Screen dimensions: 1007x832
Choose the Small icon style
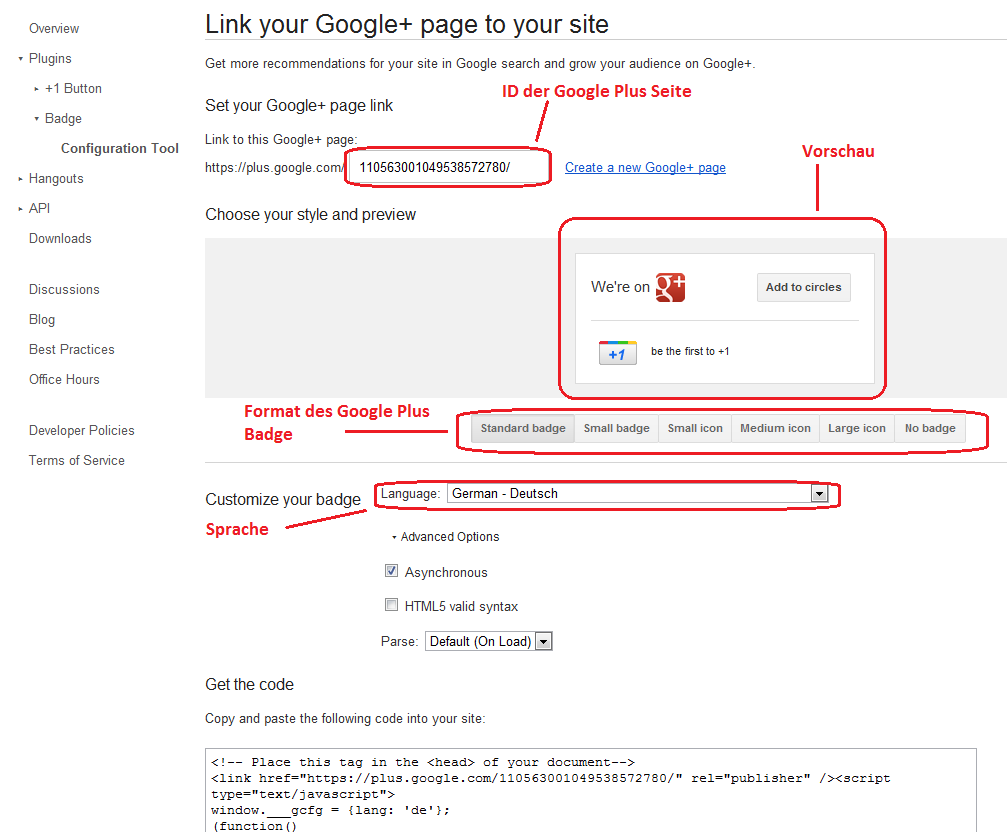tap(695, 428)
